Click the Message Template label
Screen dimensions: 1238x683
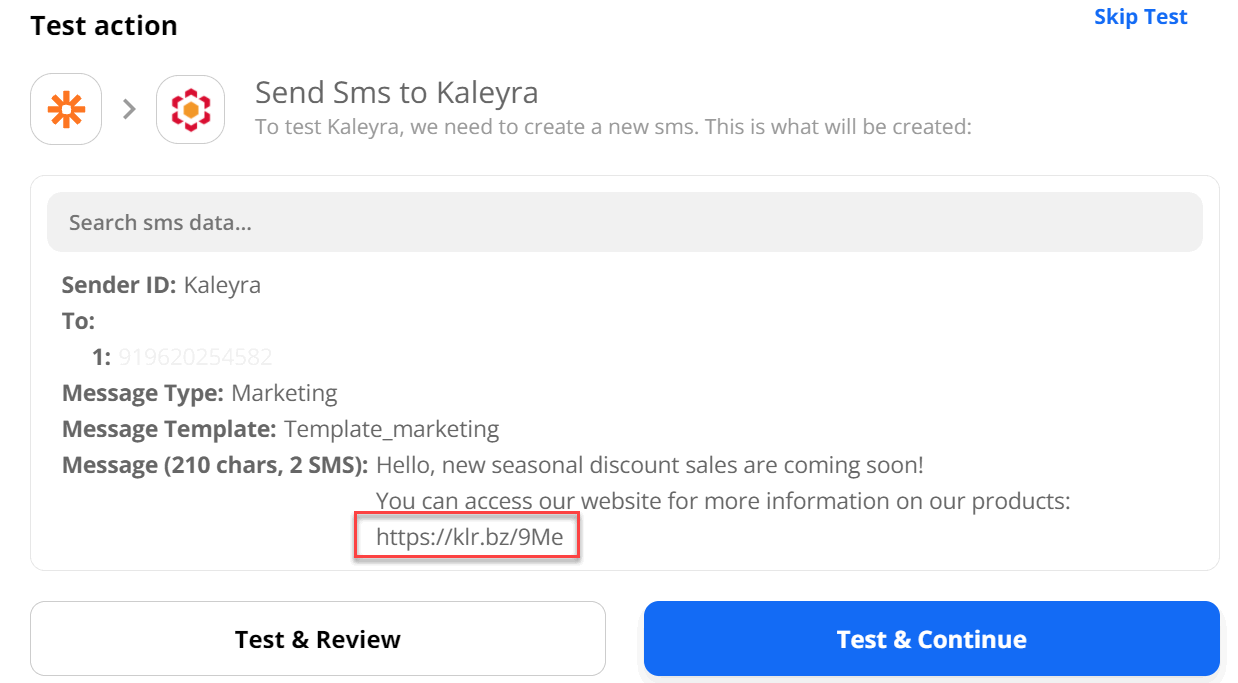169,429
